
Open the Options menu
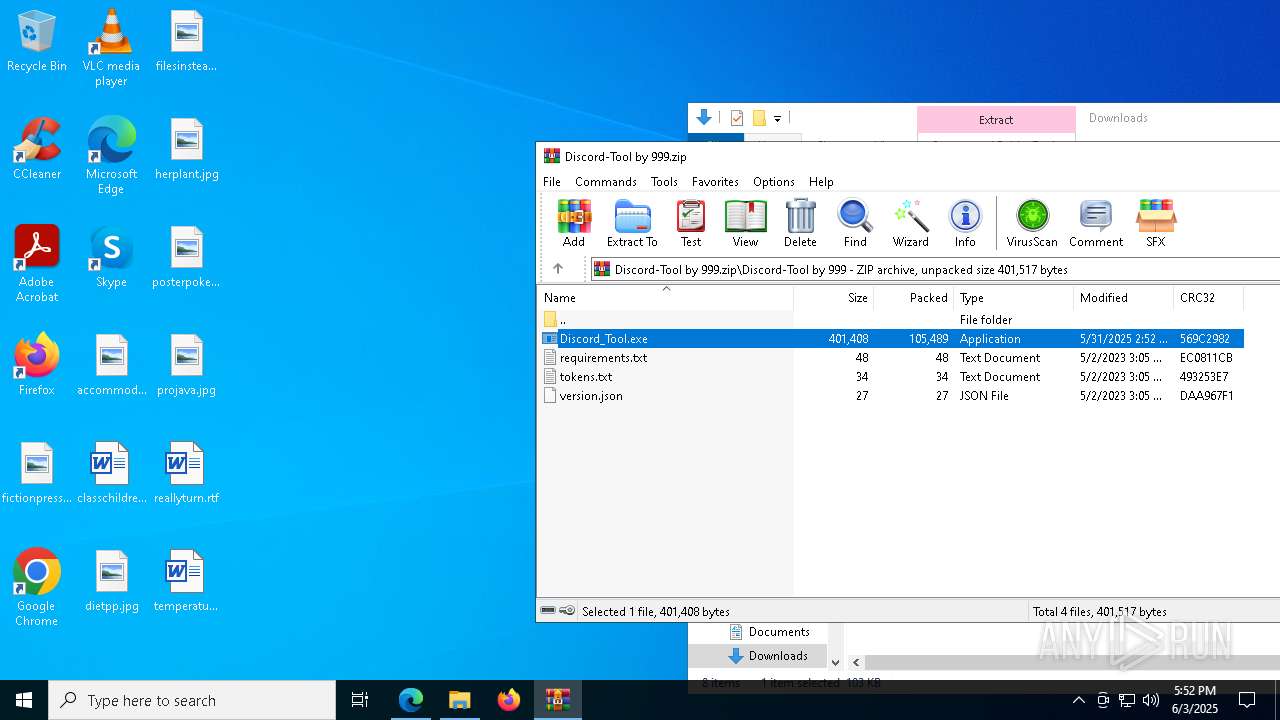pos(774,182)
